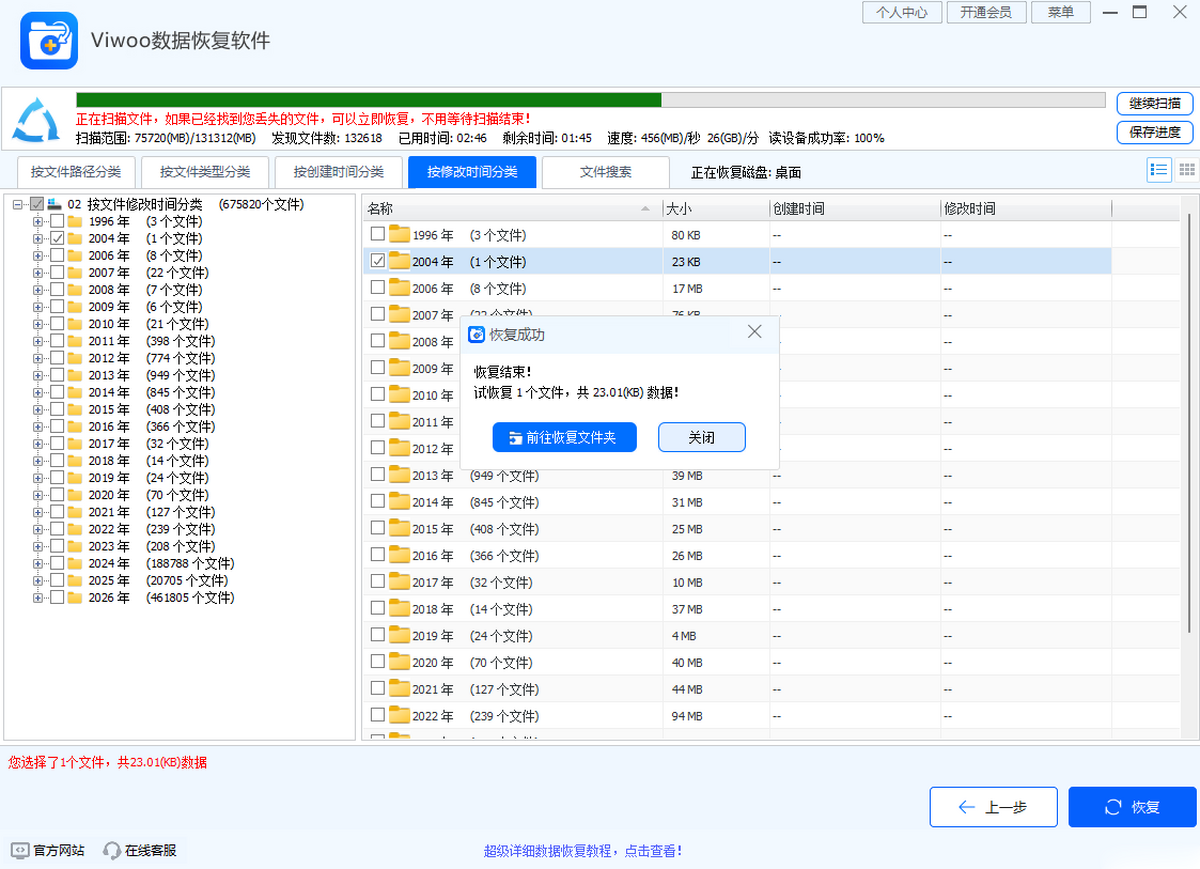Image resolution: width=1200 pixels, height=869 pixels.
Task: Check the 2015 年 row checkbox in list
Action: (377, 528)
